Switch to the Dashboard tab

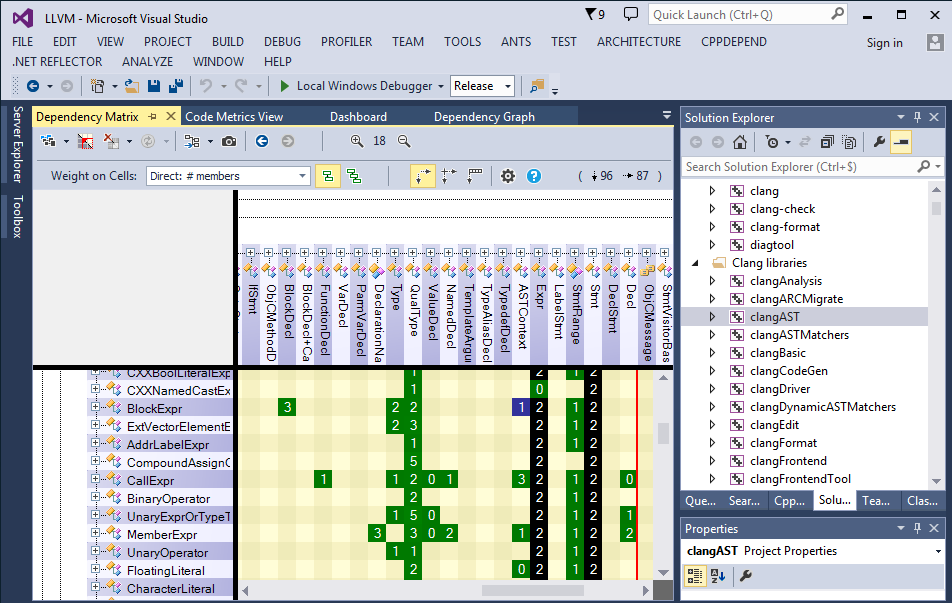(x=358, y=117)
